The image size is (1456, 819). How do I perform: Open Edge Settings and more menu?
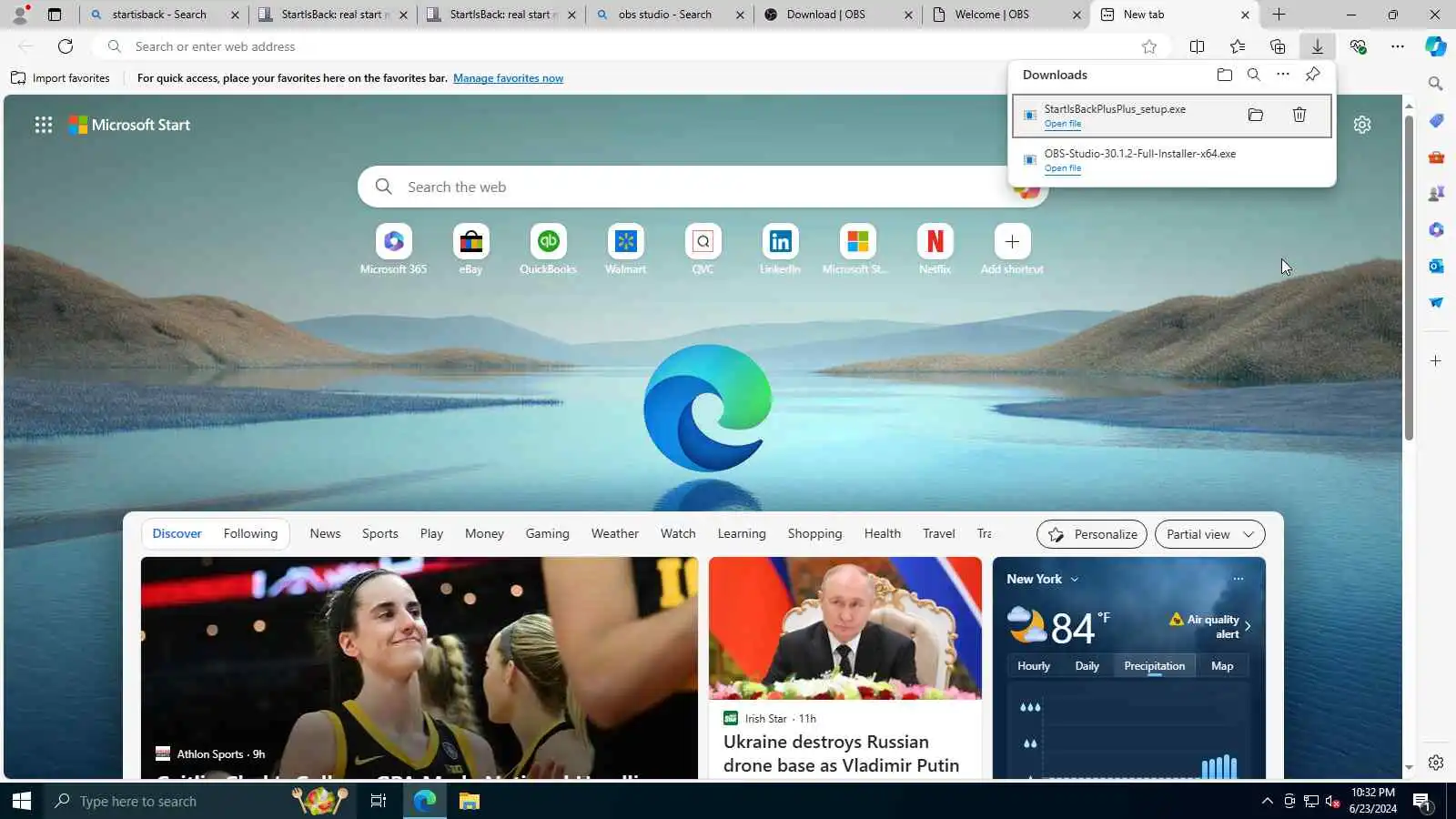point(1397,46)
